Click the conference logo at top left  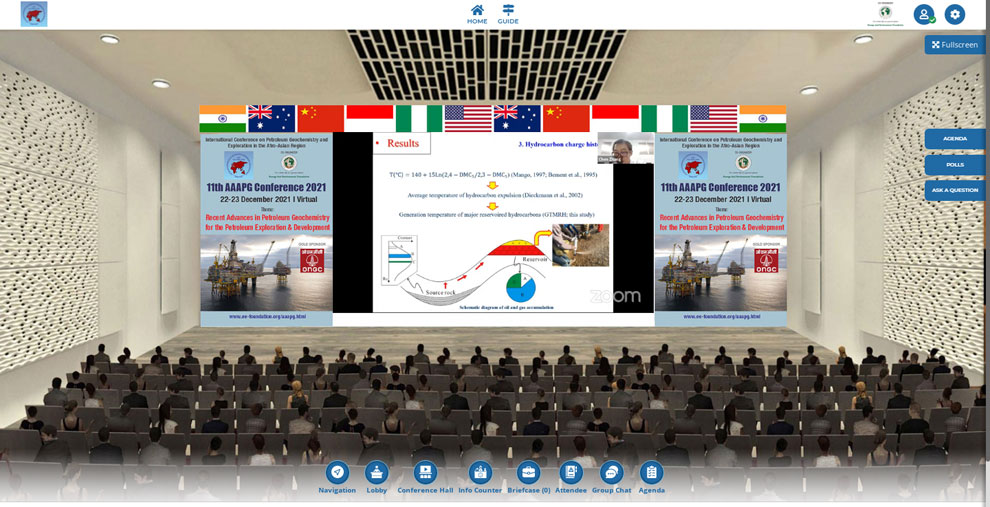tap(34, 14)
